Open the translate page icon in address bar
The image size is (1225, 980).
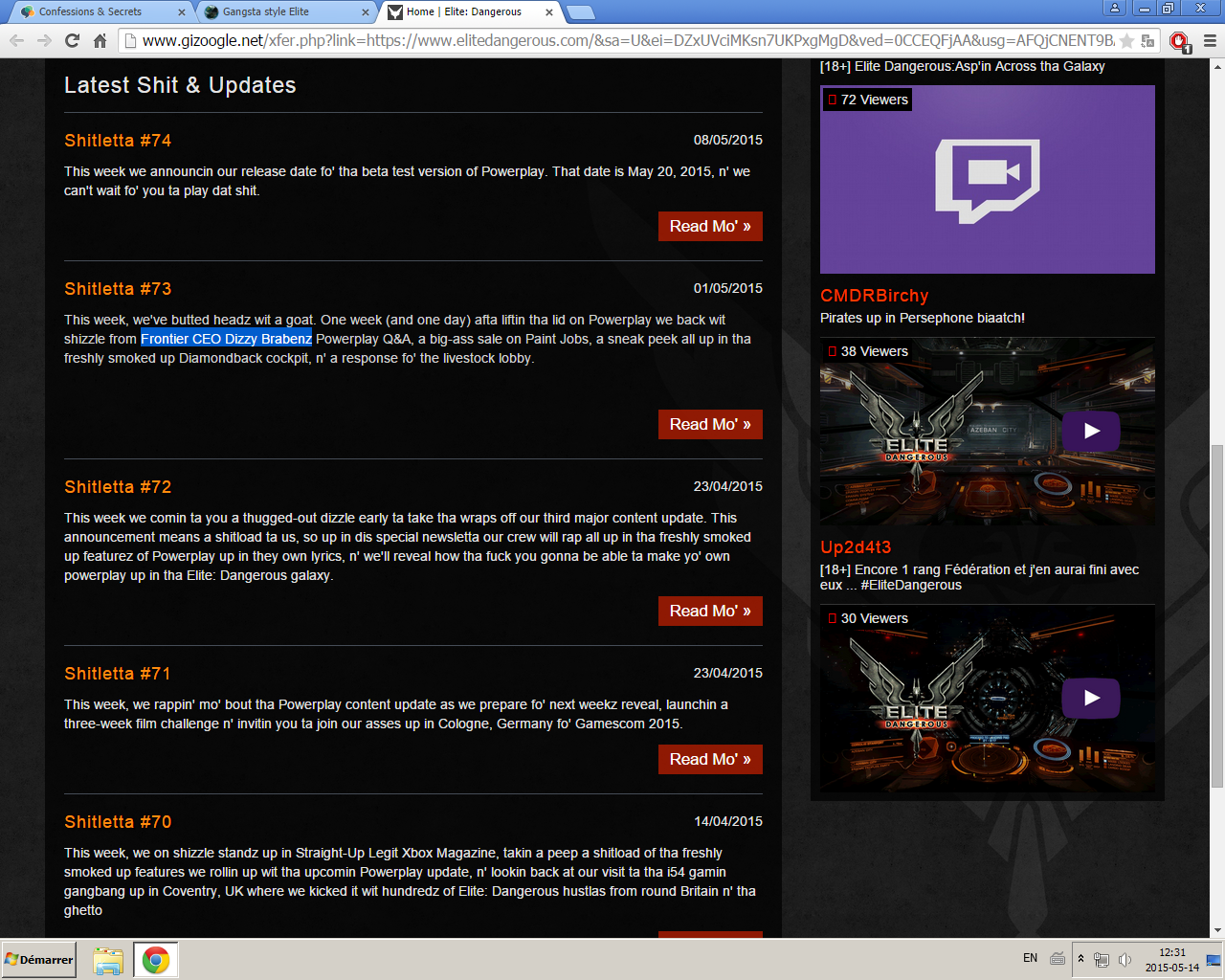pyautogui.click(x=1147, y=40)
